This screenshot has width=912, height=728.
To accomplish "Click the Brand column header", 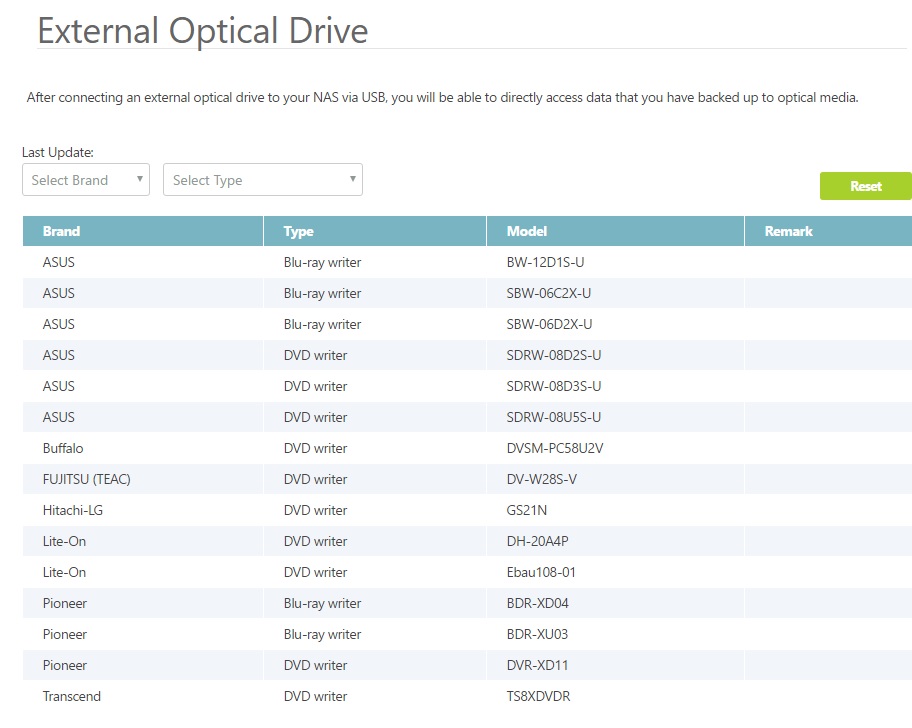I will (x=143, y=231).
